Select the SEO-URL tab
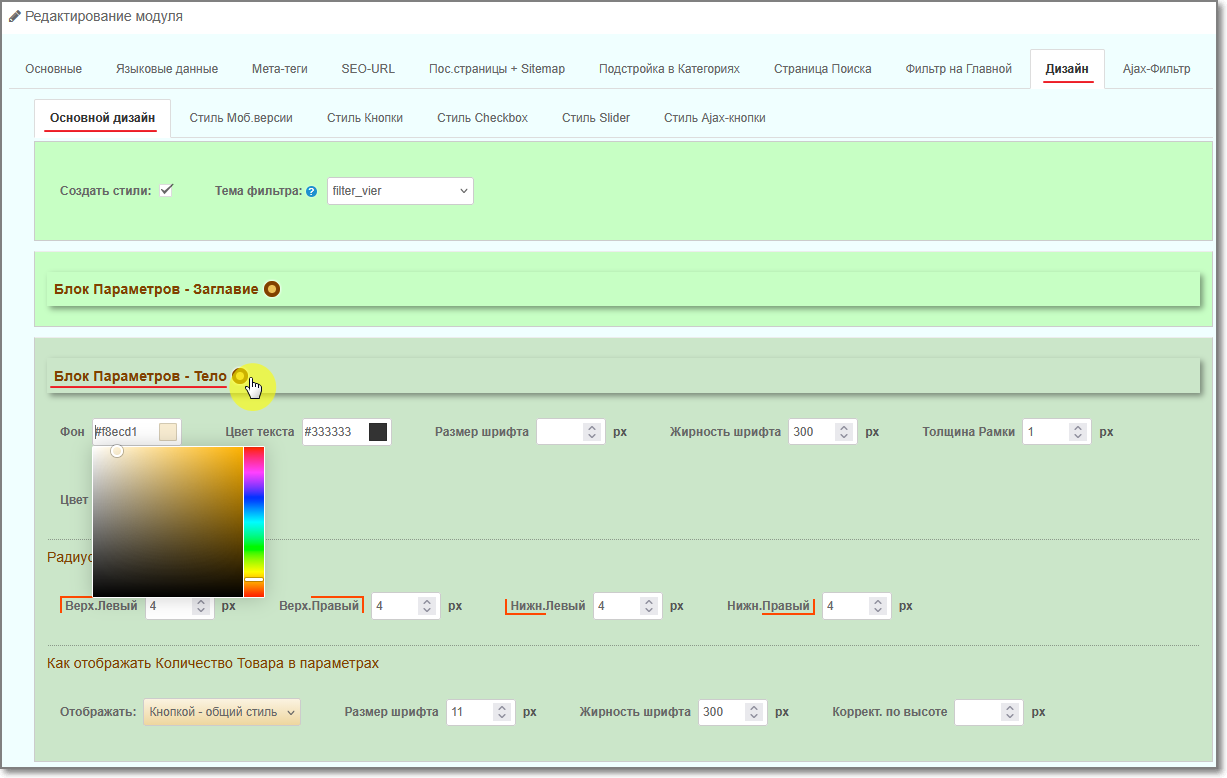 tap(368, 69)
